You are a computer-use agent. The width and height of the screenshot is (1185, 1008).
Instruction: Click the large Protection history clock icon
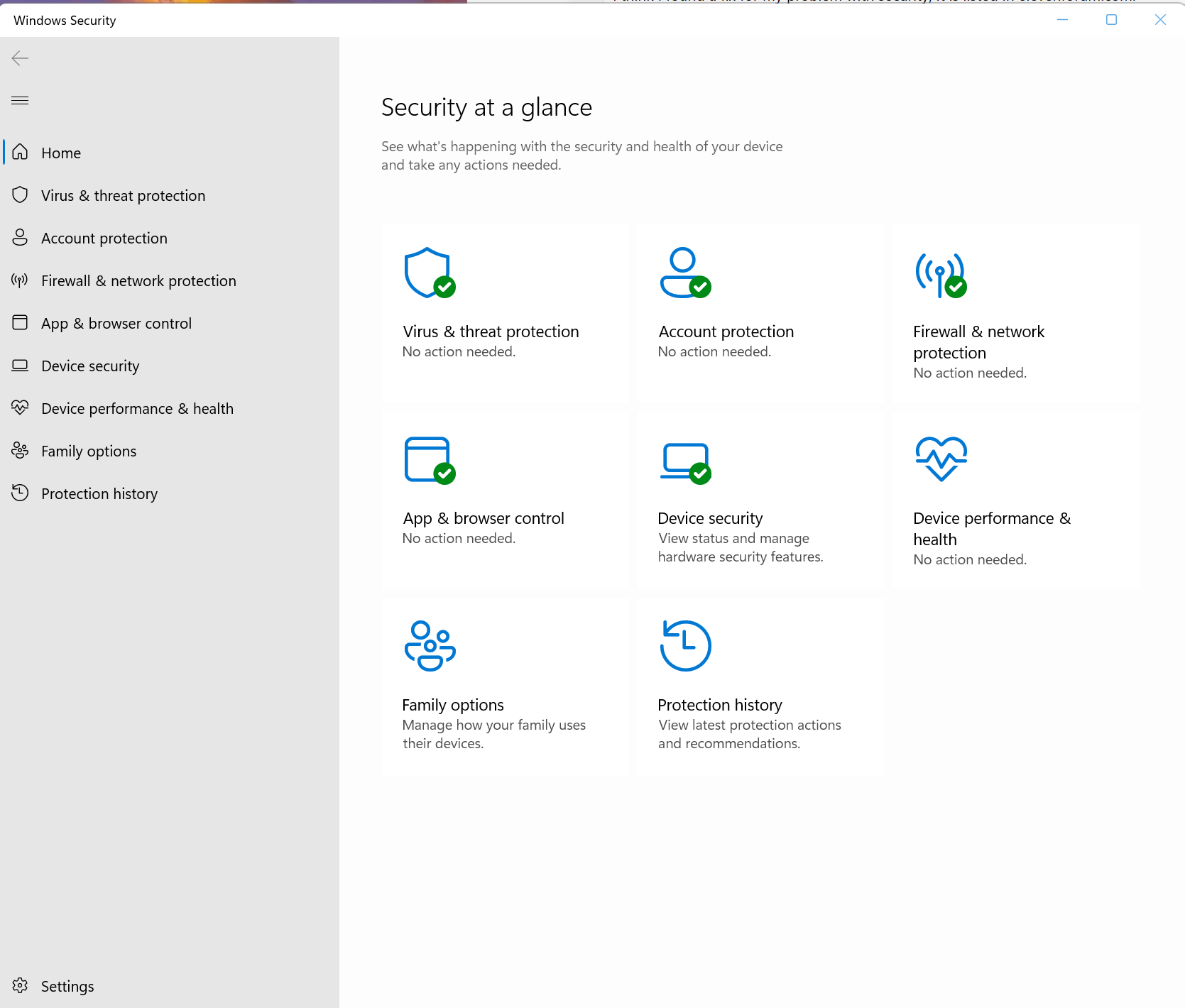[685, 645]
